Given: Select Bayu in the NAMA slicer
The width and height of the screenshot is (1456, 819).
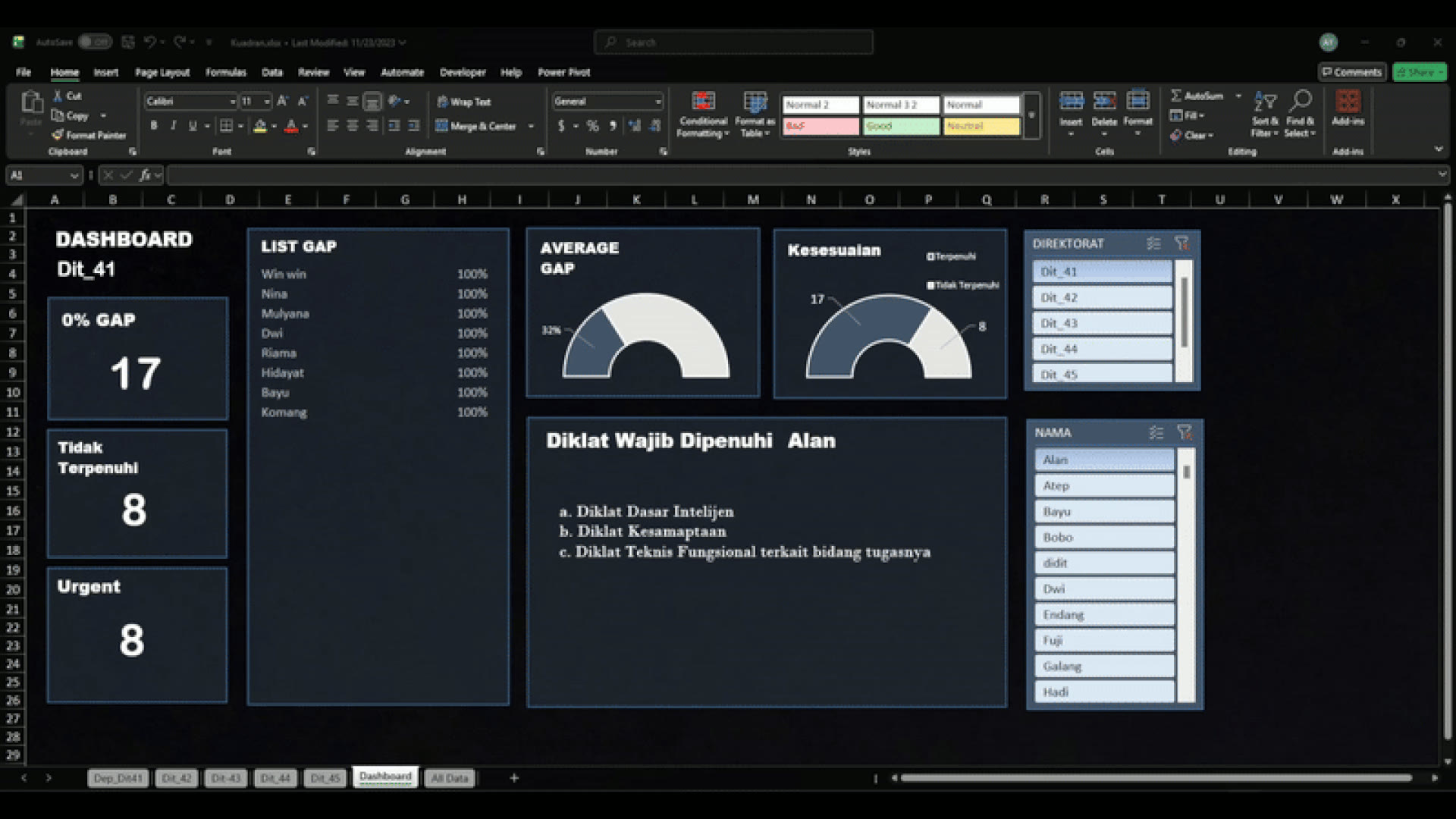Looking at the screenshot, I should tap(1104, 511).
